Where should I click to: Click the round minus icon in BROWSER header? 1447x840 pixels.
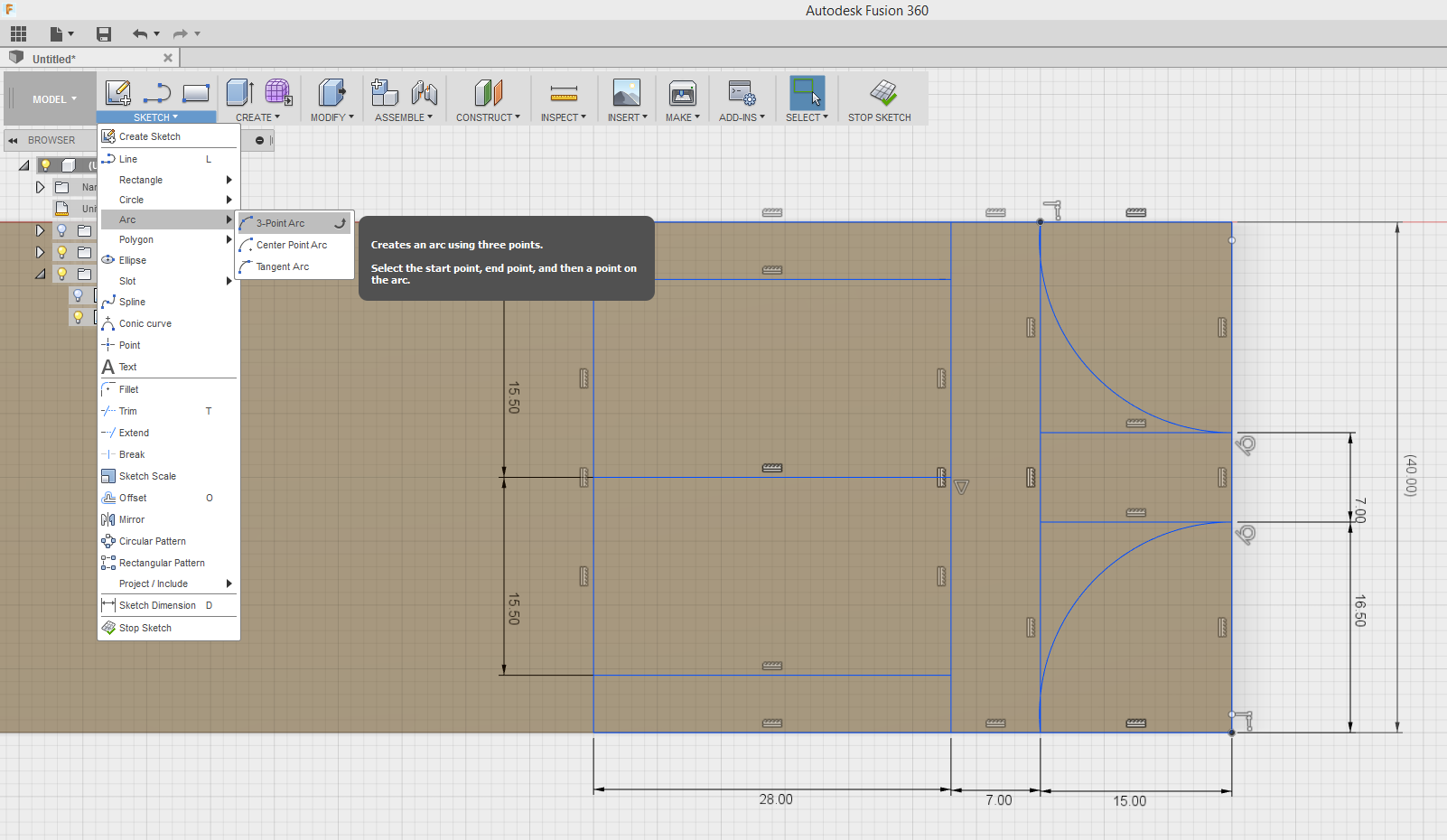point(259,140)
